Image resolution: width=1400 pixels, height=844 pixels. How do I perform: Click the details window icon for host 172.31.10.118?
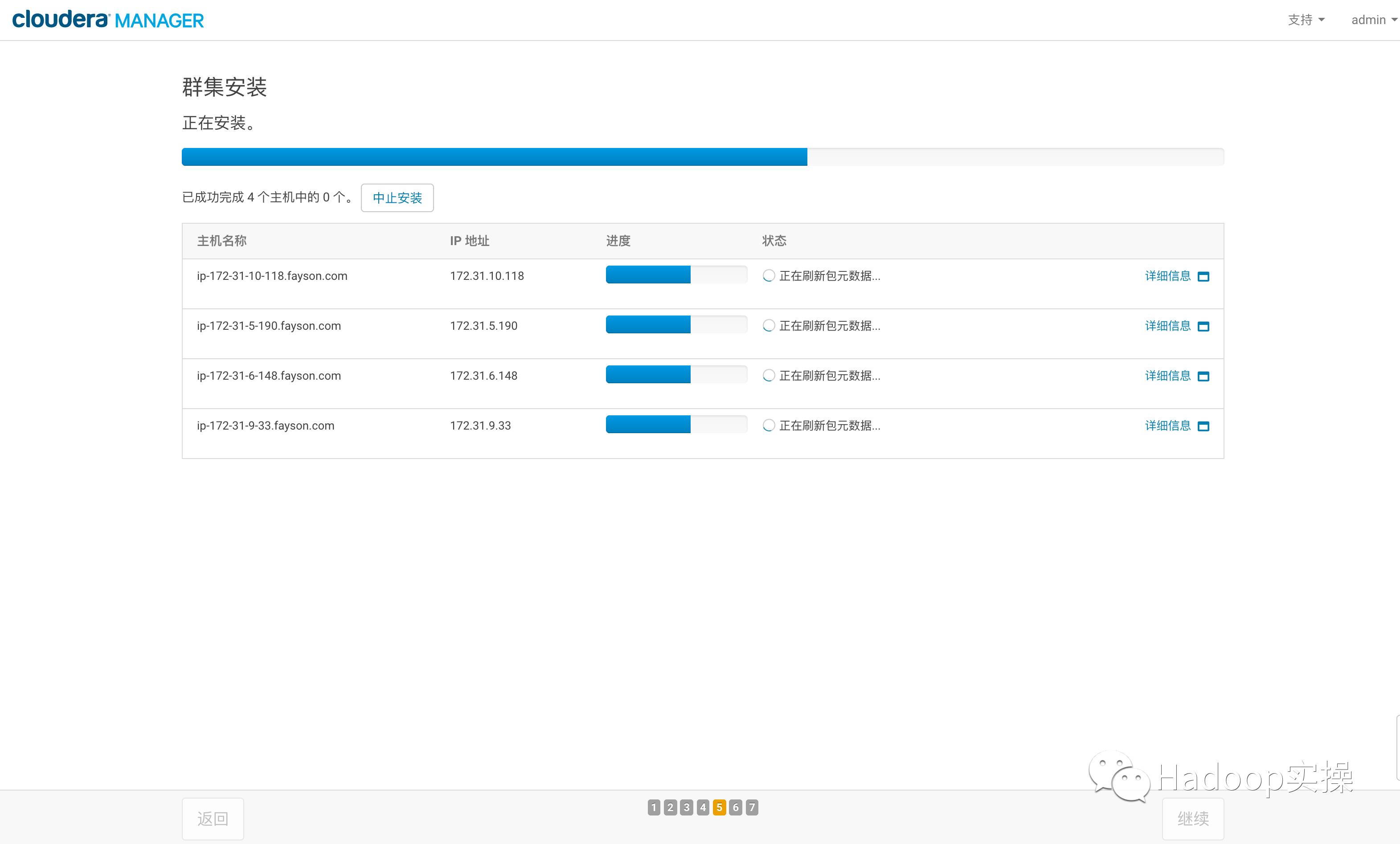pyautogui.click(x=1203, y=277)
